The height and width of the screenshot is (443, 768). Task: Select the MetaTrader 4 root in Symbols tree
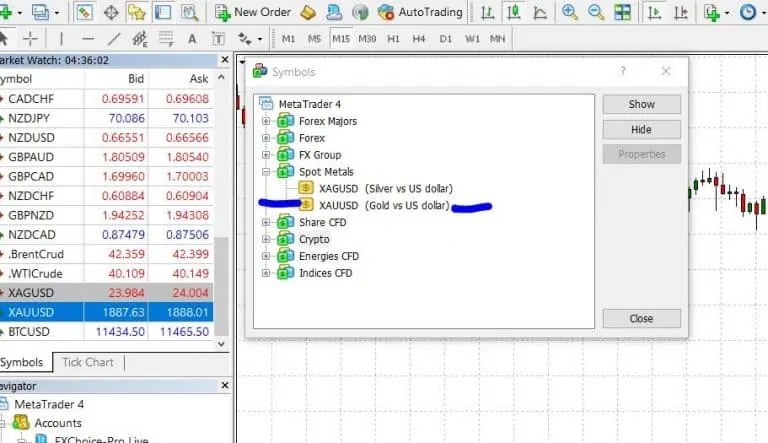point(310,104)
